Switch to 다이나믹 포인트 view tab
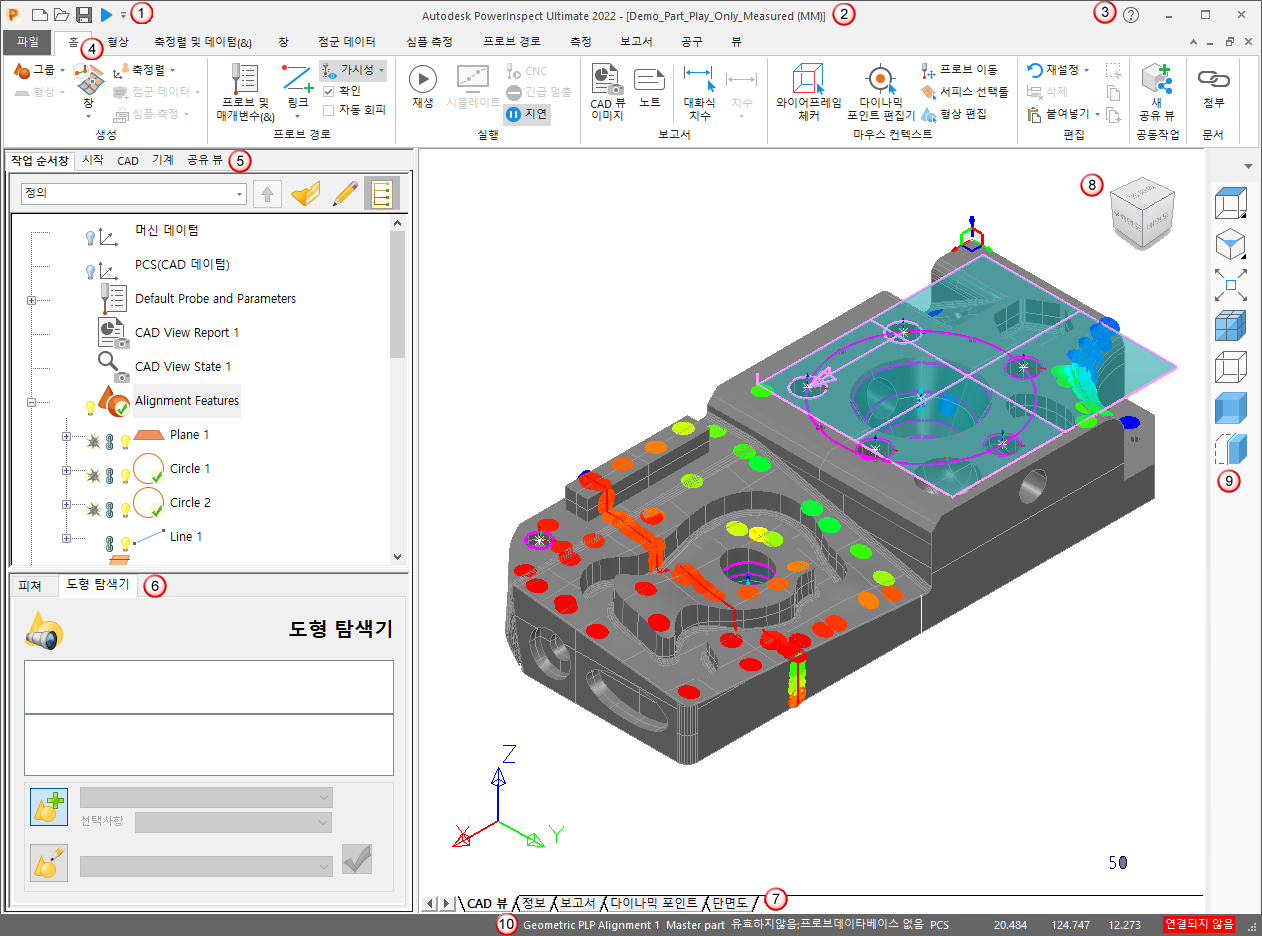 pyautogui.click(x=653, y=903)
